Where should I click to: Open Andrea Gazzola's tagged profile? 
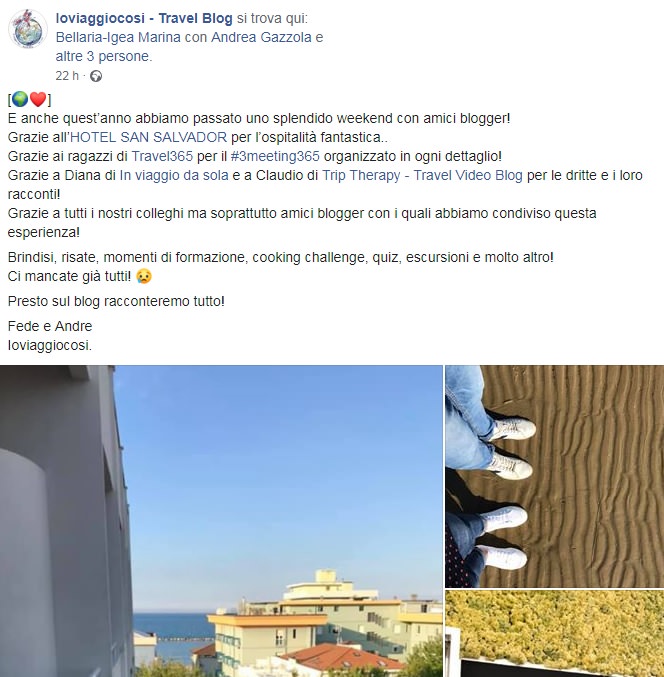[x=261, y=37]
